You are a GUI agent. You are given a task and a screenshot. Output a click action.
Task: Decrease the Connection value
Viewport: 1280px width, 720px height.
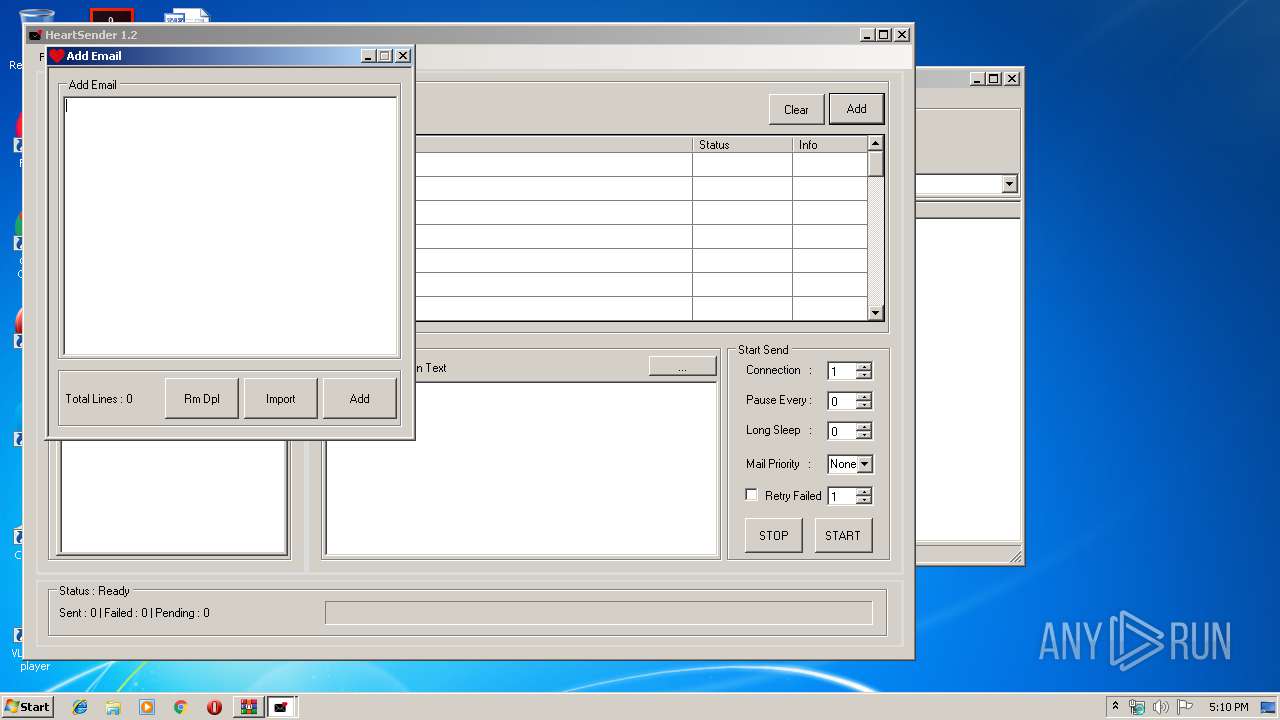864,375
